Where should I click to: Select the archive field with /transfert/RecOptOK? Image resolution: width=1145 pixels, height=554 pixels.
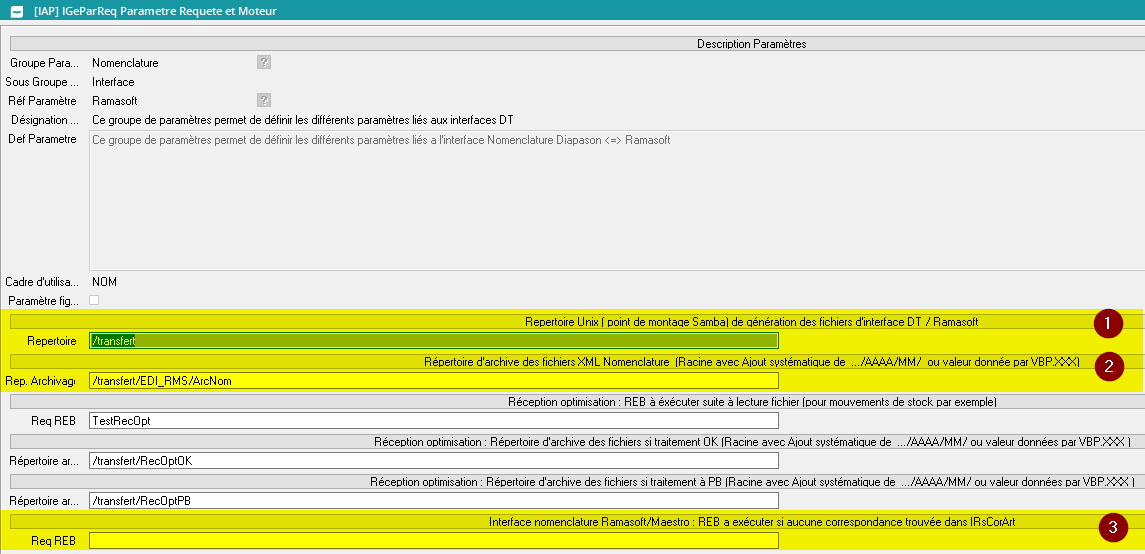tap(433, 461)
